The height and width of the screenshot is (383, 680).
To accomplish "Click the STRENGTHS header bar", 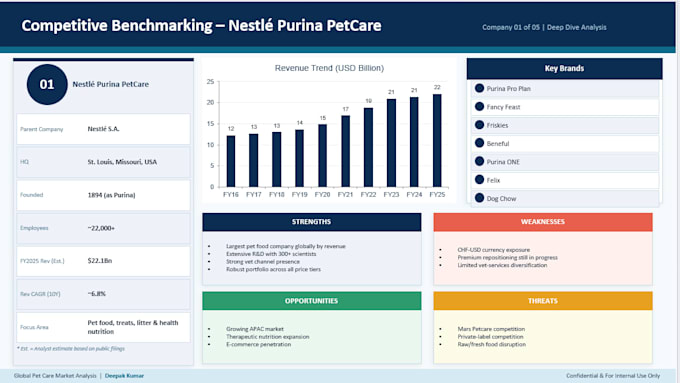I will tap(311, 222).
